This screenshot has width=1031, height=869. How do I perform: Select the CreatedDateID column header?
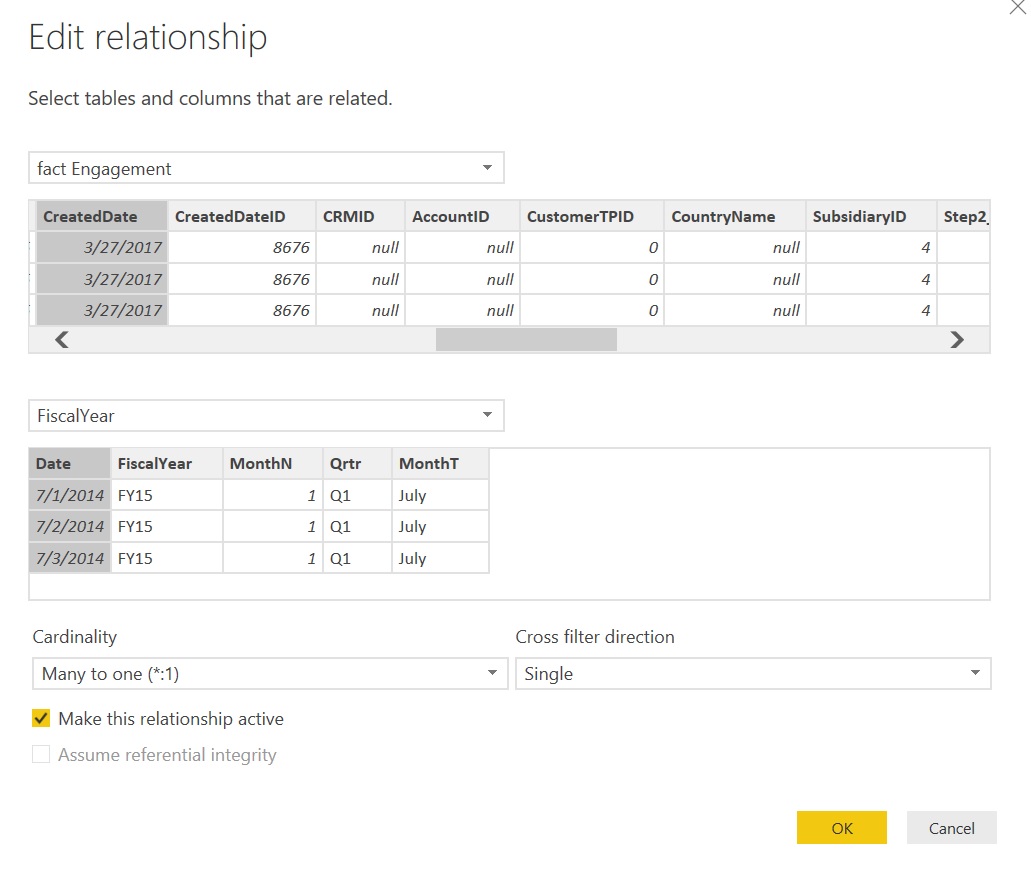point(242,216)
